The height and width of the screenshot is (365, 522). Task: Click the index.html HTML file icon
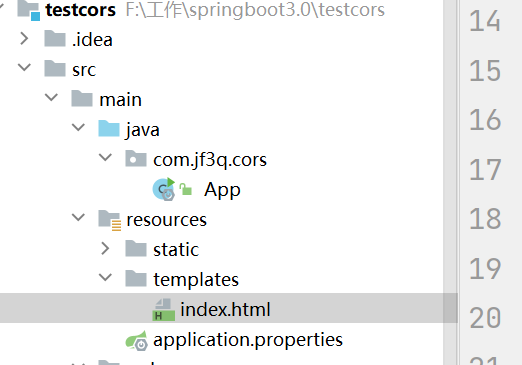[164, 310]
